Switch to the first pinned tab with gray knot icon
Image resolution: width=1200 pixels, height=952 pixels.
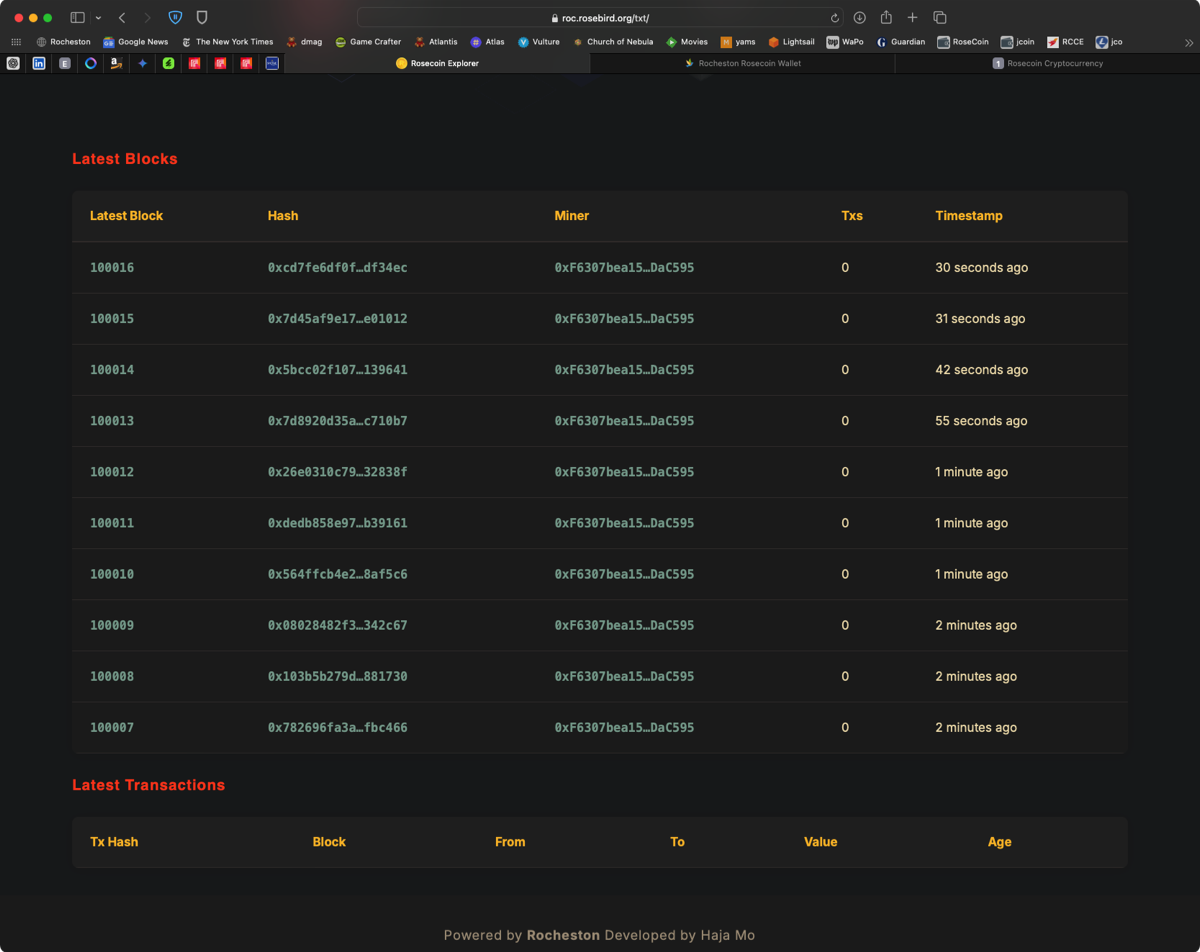coord(13,63)
